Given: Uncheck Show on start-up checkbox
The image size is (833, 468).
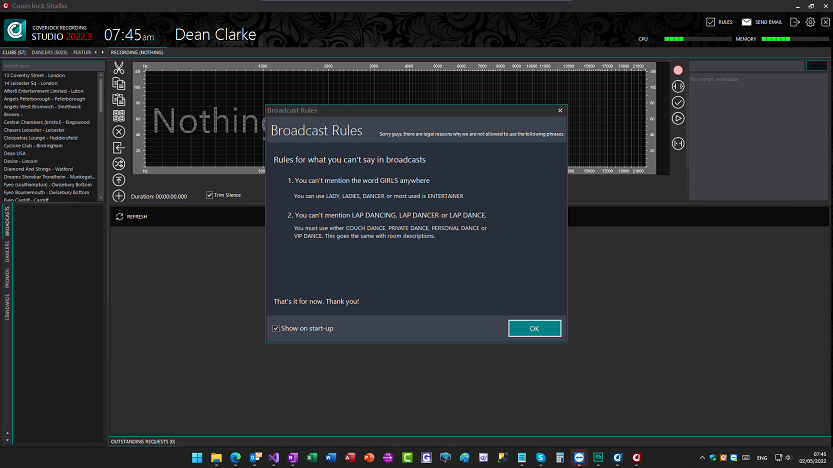Looking at the screenshot, I should 276,329.
